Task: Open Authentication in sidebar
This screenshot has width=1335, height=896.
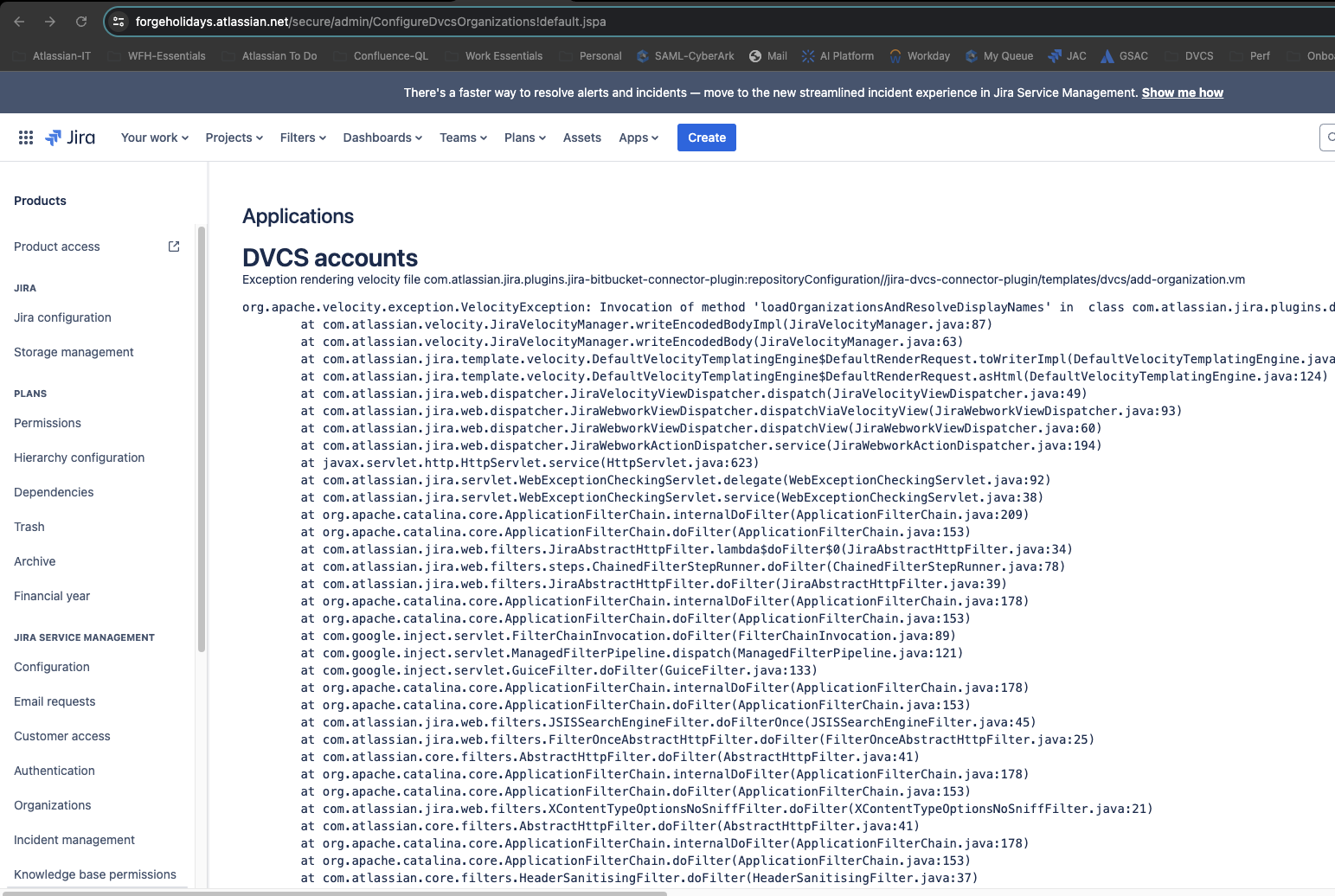Action: pos(55,771)
